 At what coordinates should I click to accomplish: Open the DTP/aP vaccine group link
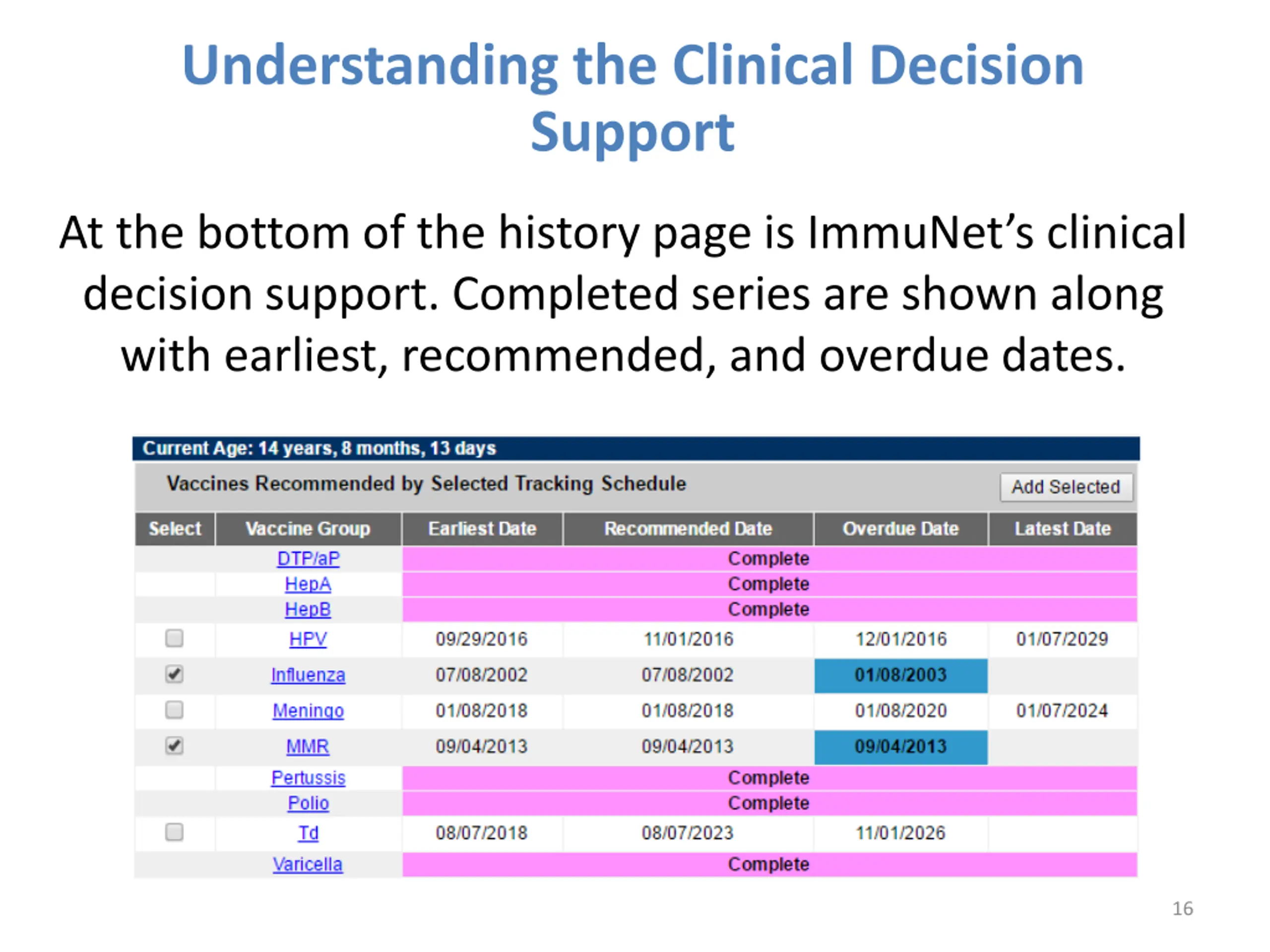tap(308, 558)
